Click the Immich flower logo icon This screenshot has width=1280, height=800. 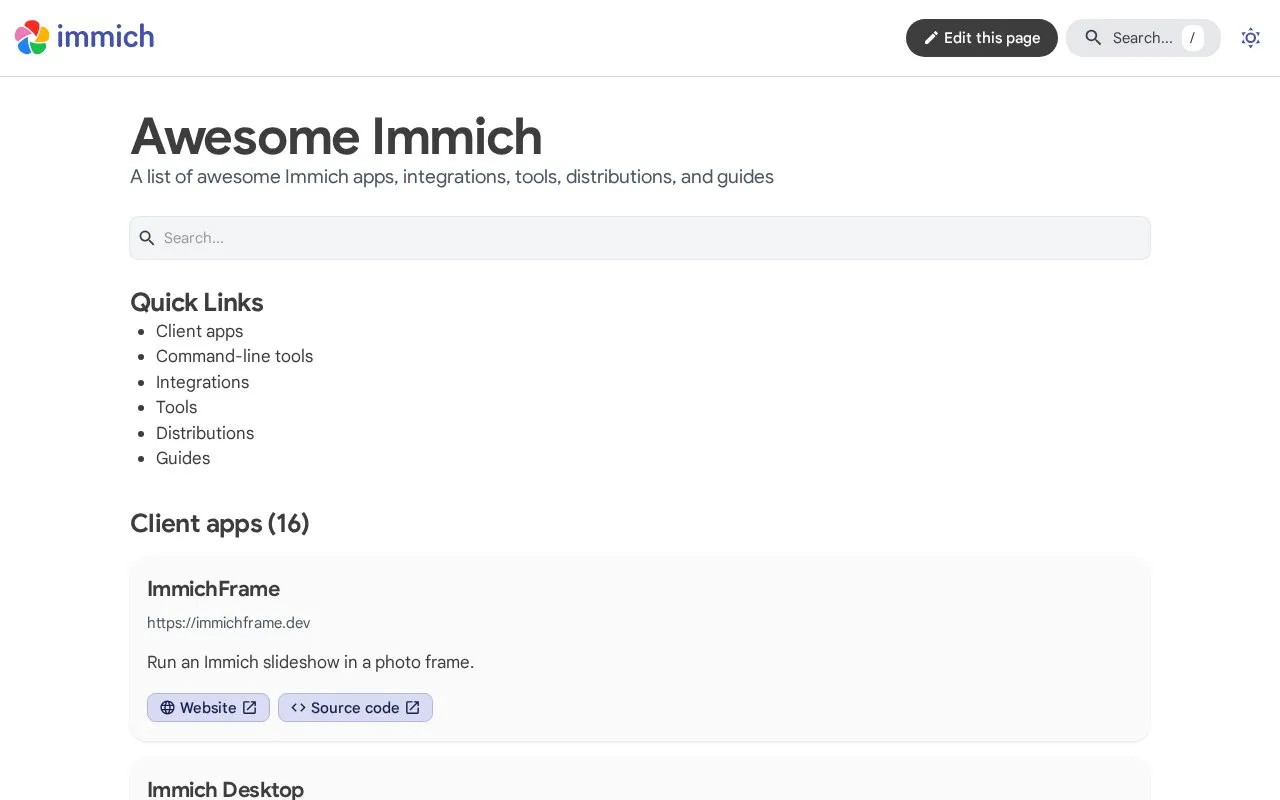[32, 38]
